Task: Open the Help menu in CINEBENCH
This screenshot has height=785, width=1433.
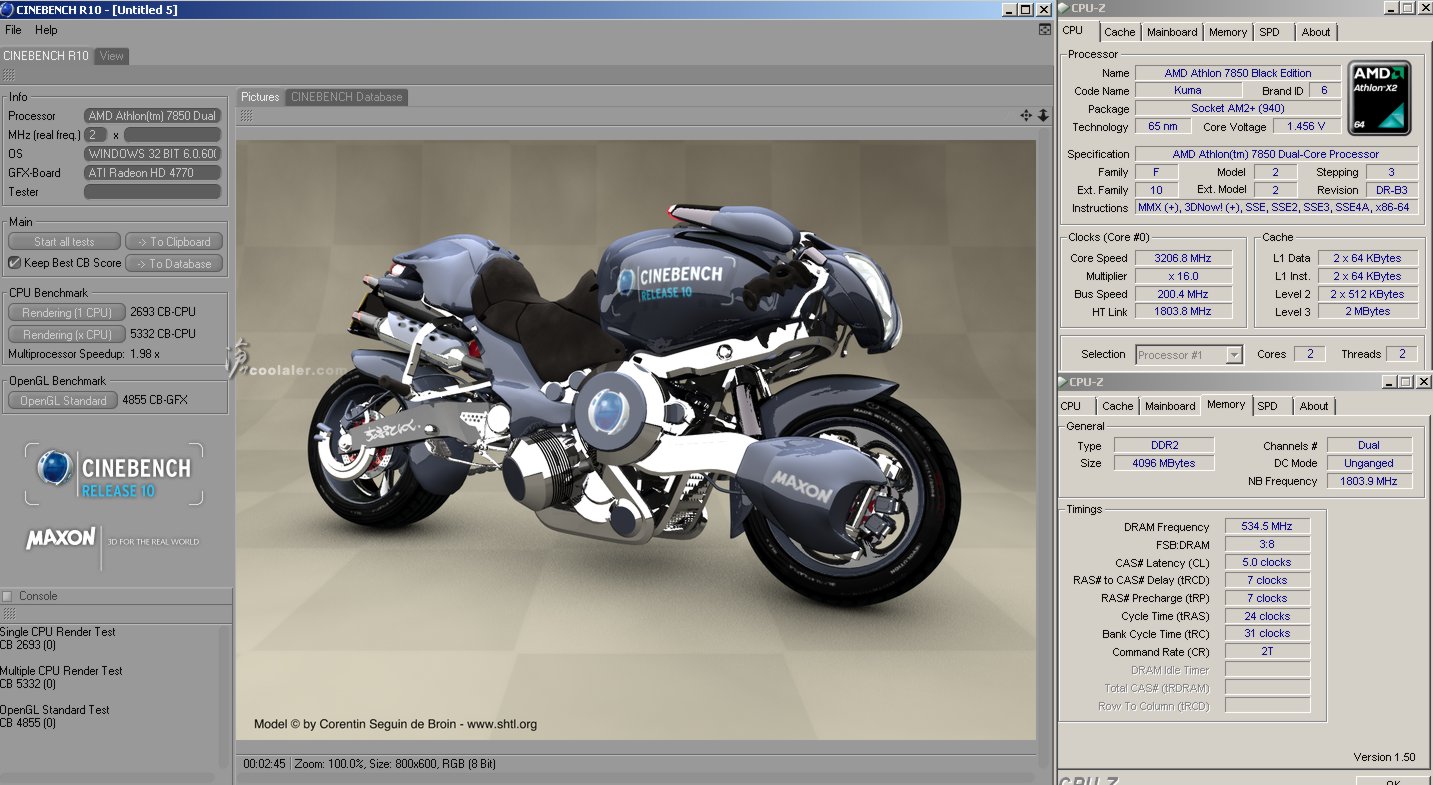Action: coord(46,30)
